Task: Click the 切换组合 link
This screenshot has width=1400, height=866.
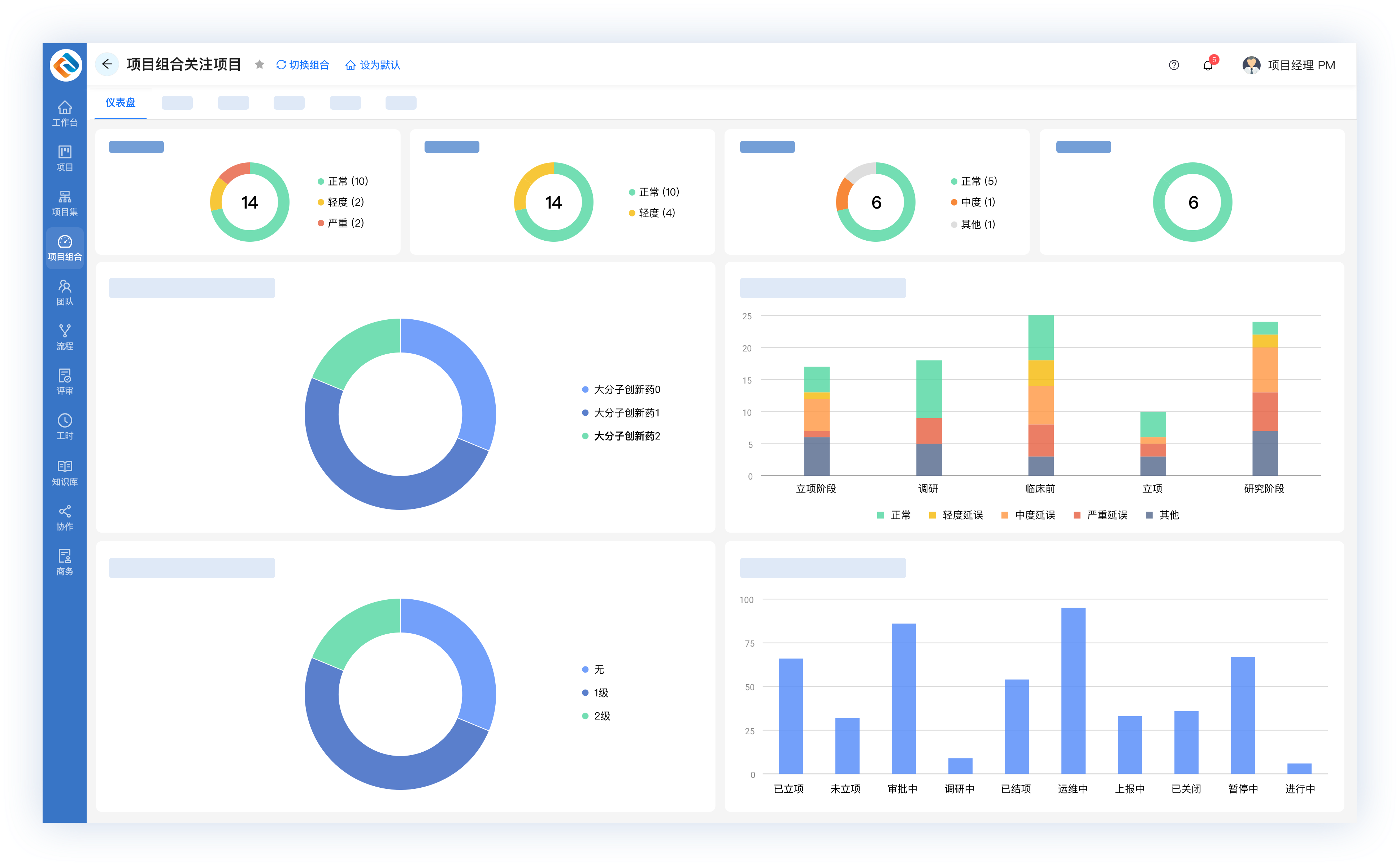Action: click(303, 65)
